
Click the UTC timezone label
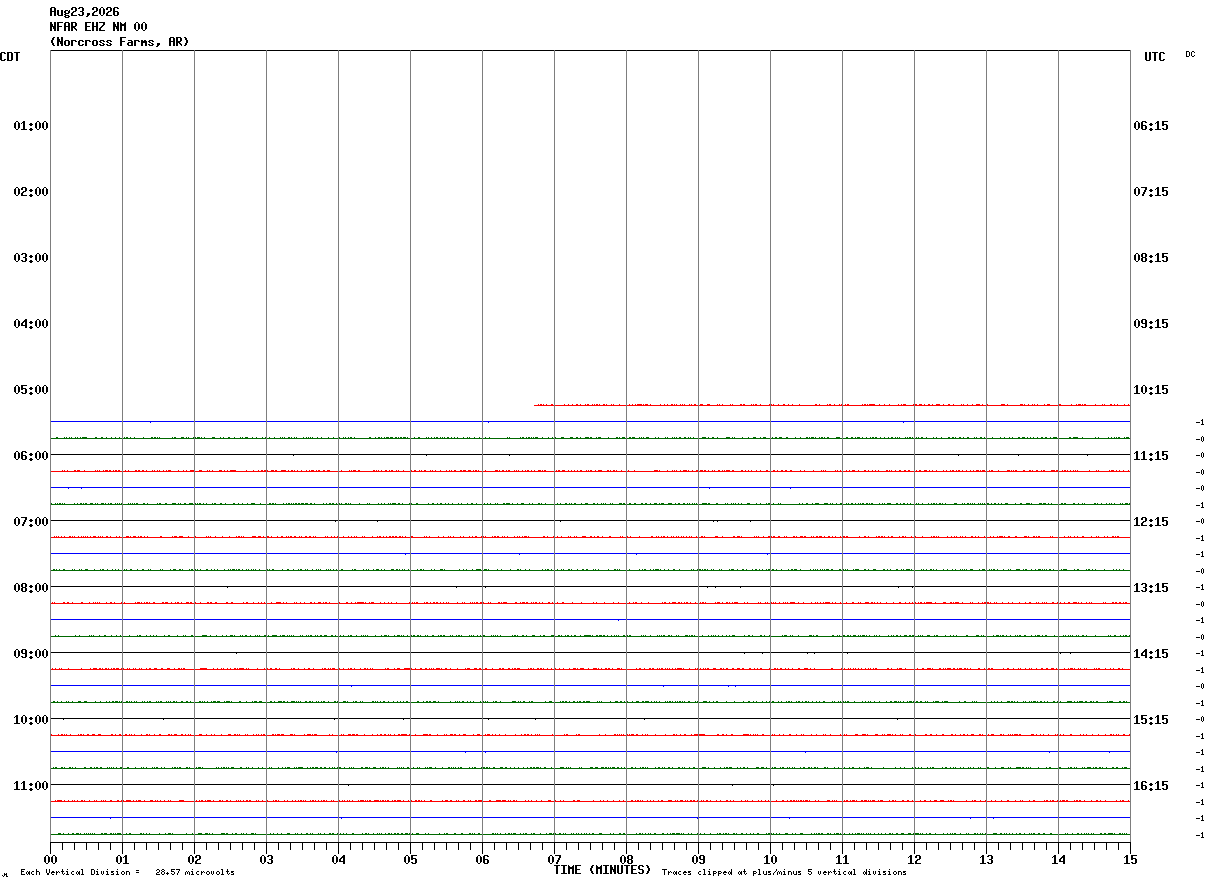pos(1155,57)
